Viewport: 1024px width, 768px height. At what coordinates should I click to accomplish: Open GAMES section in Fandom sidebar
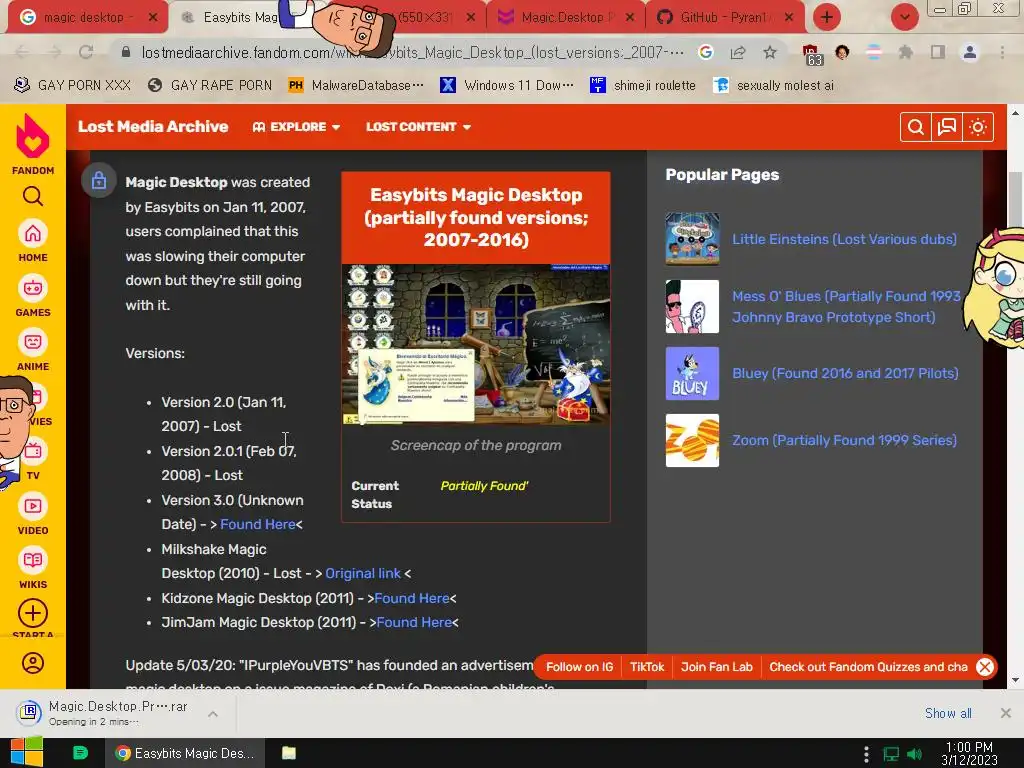(x=33, y=296)
